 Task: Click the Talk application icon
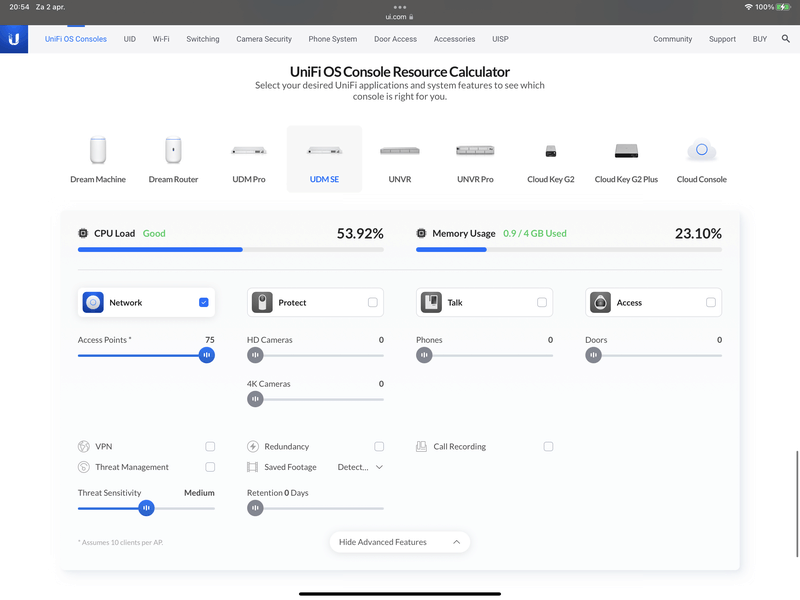click(x=431, y=303)
